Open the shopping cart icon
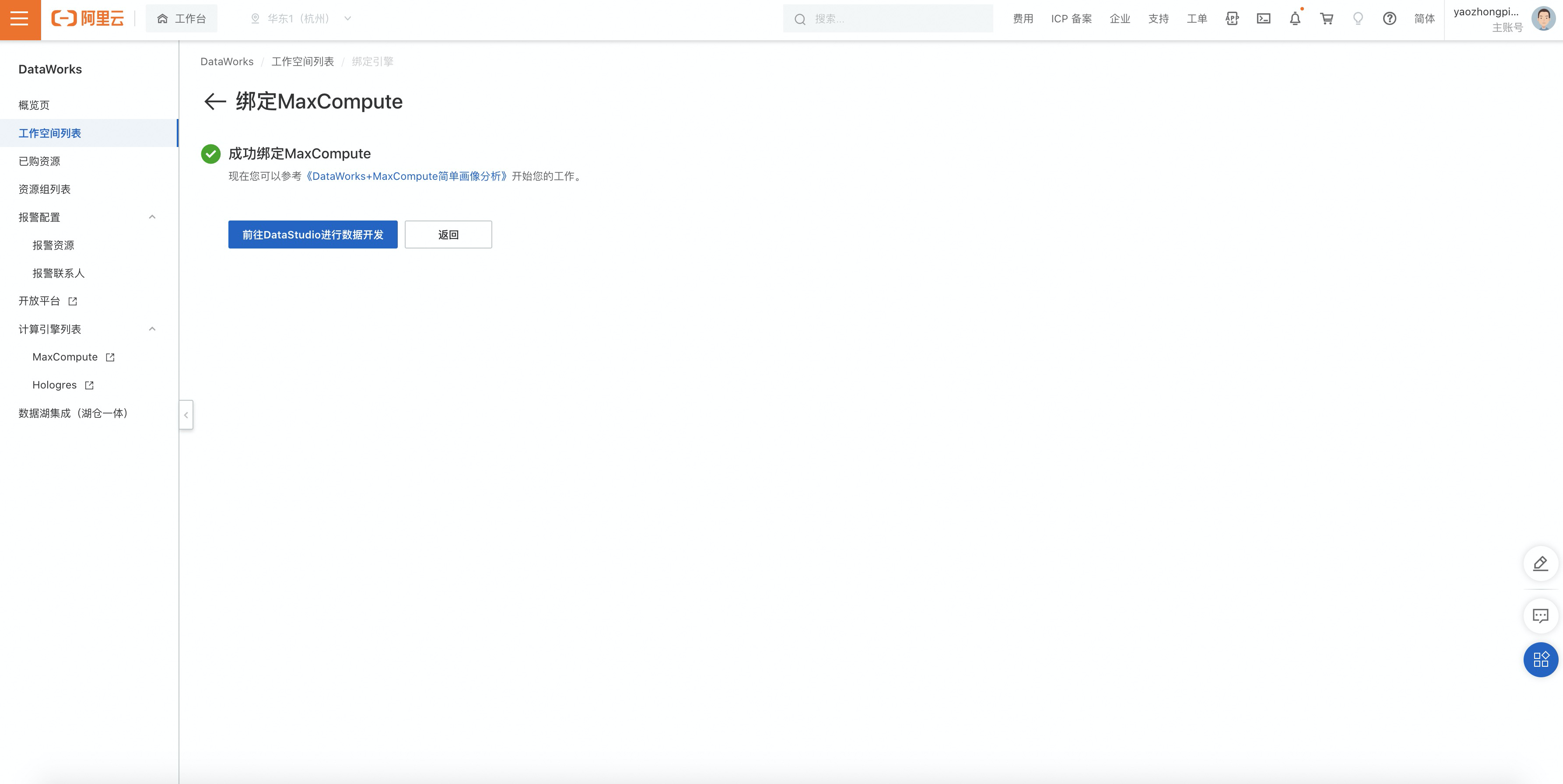The height and width of the screenshot is (784, 1563). (x=1326, y=19)
